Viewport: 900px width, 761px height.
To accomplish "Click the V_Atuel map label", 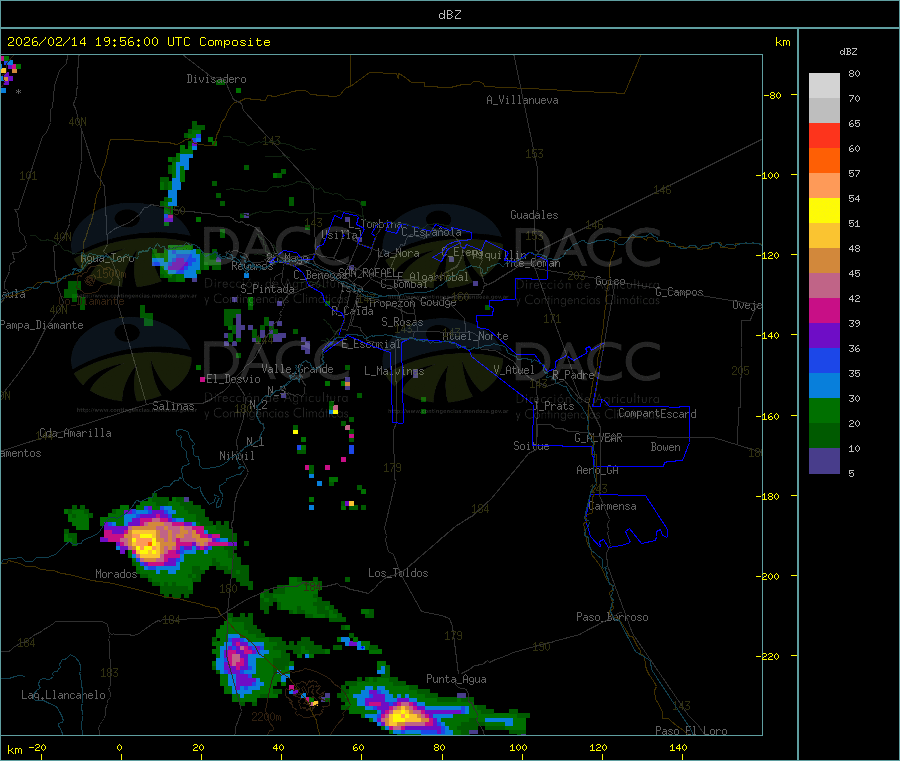I will (514, 370).
